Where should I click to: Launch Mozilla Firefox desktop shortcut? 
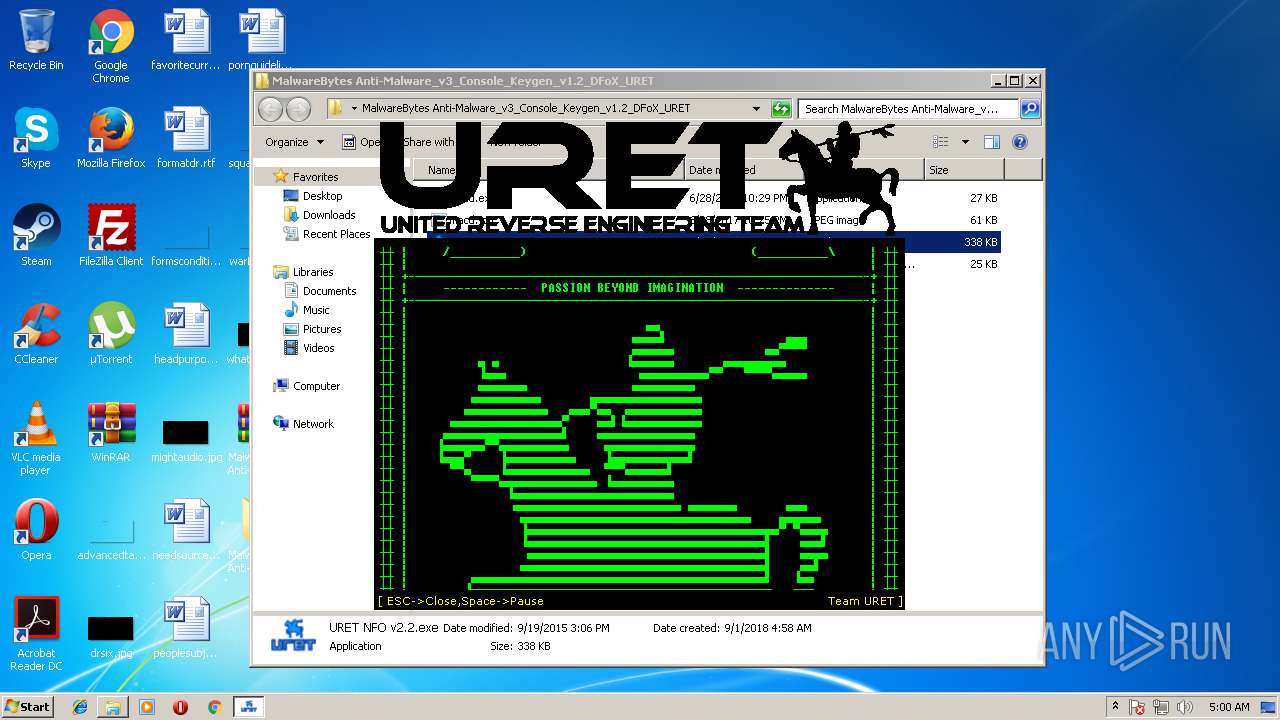[111, 138]
